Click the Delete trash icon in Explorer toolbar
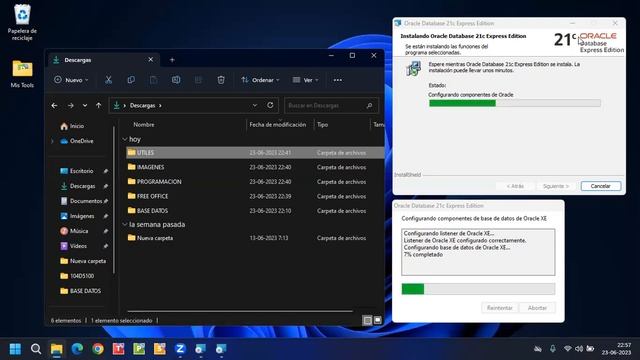Viewport: 640px width, 360px height. (x=221, y=80)
